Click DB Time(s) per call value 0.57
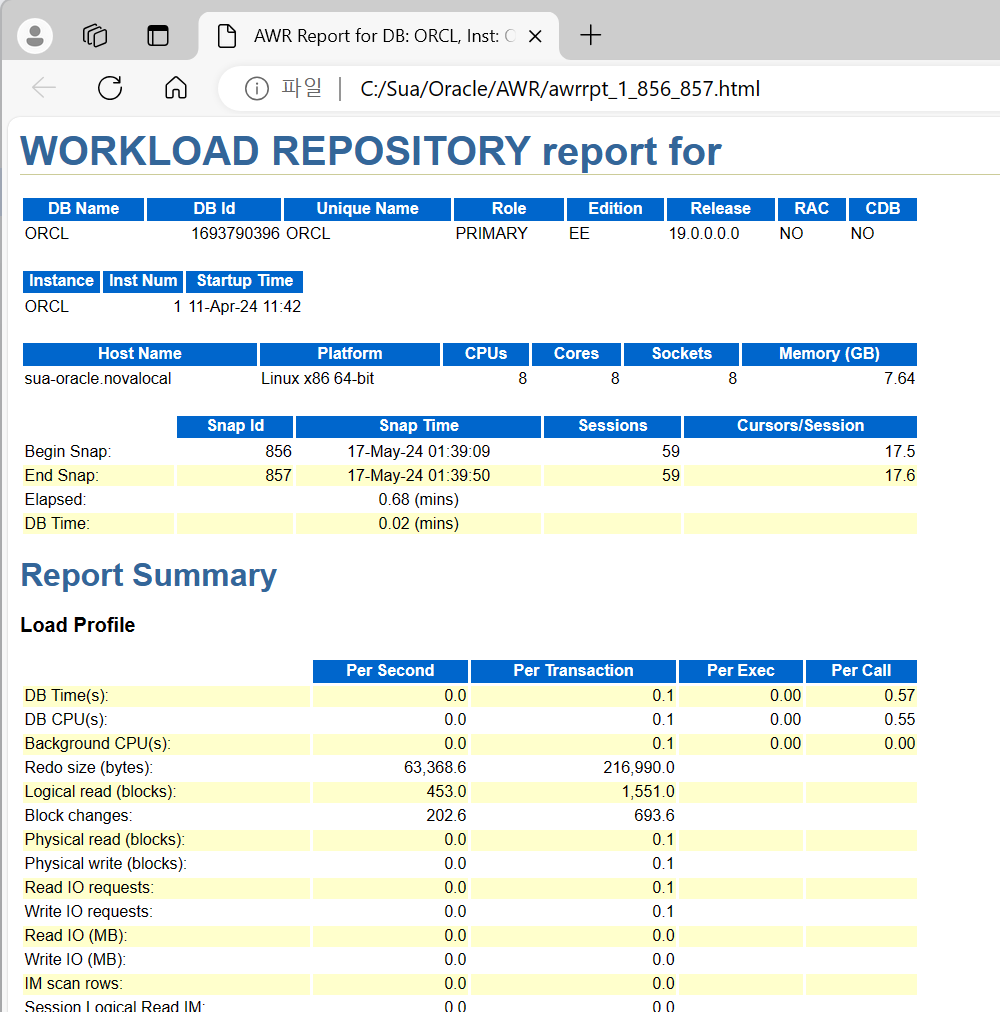Screen dimensions: 1000x1012 (x=899, y=696)
